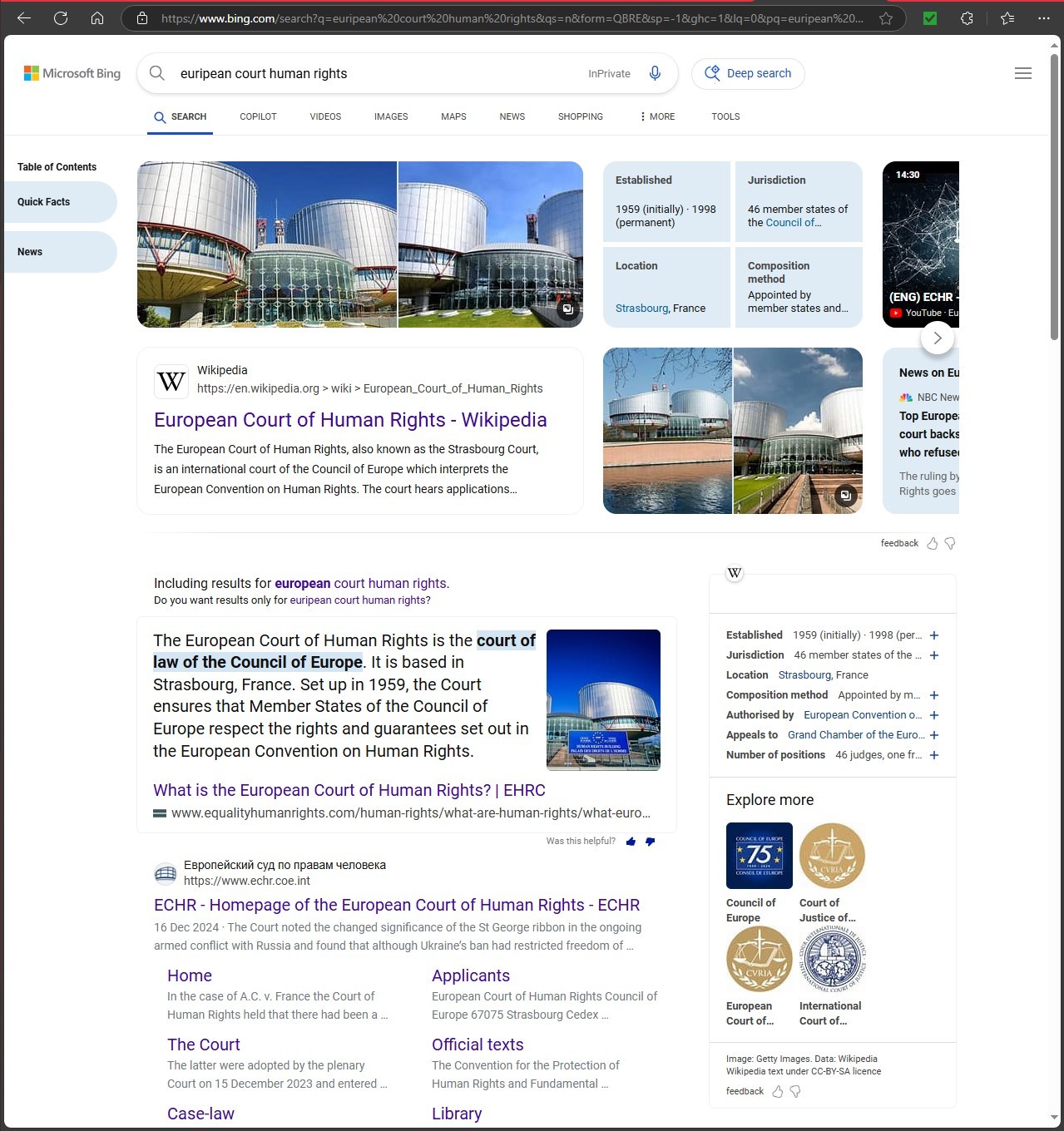The width and height of the screenshot is (1064, 1131).
Task: Advance the carousel with the next arrow
Action: coord(938,338)
